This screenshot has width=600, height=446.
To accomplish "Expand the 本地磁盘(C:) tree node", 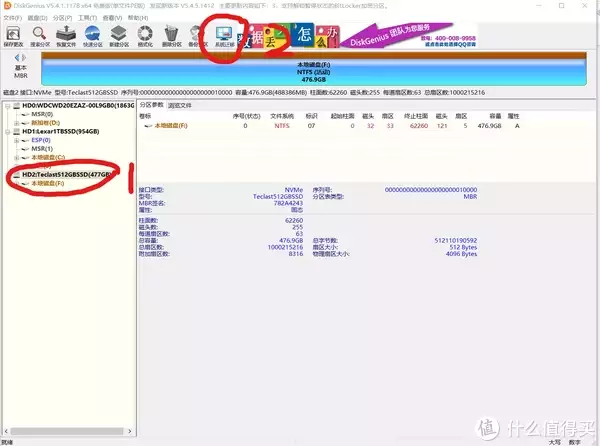I will (16, 158).
